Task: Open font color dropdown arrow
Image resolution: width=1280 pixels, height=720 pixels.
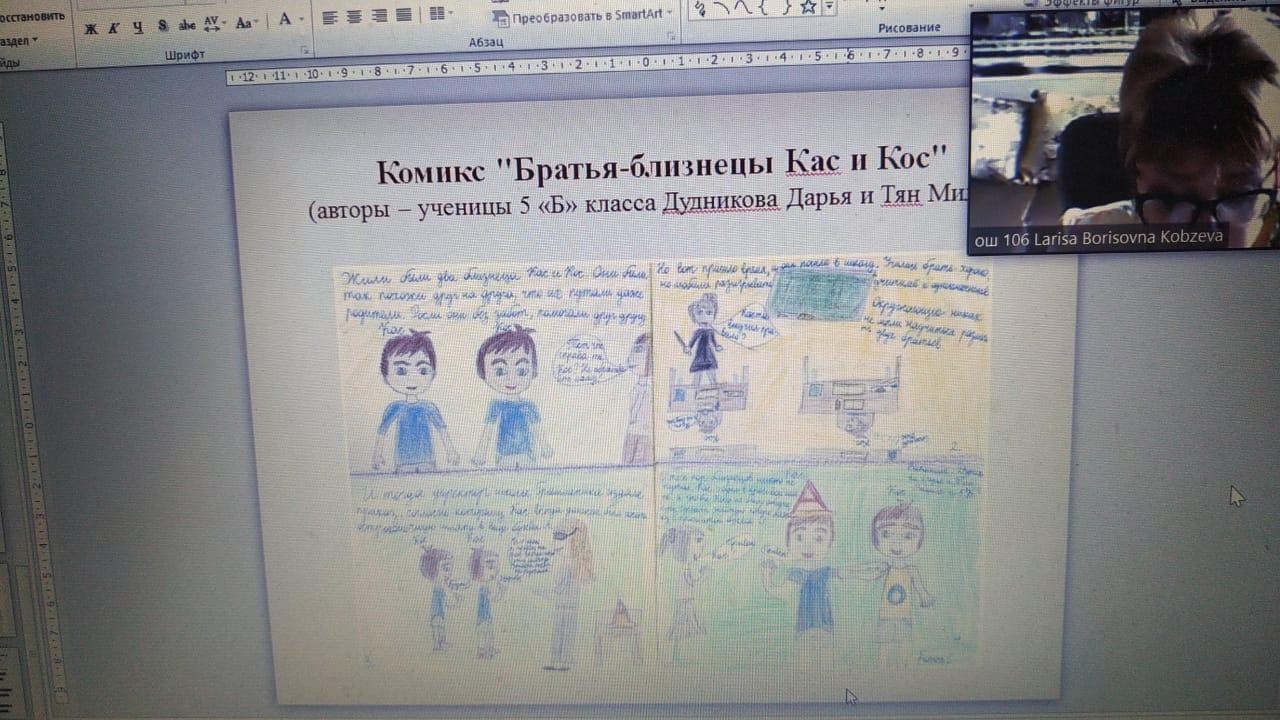Action: (x=302, y=19)
